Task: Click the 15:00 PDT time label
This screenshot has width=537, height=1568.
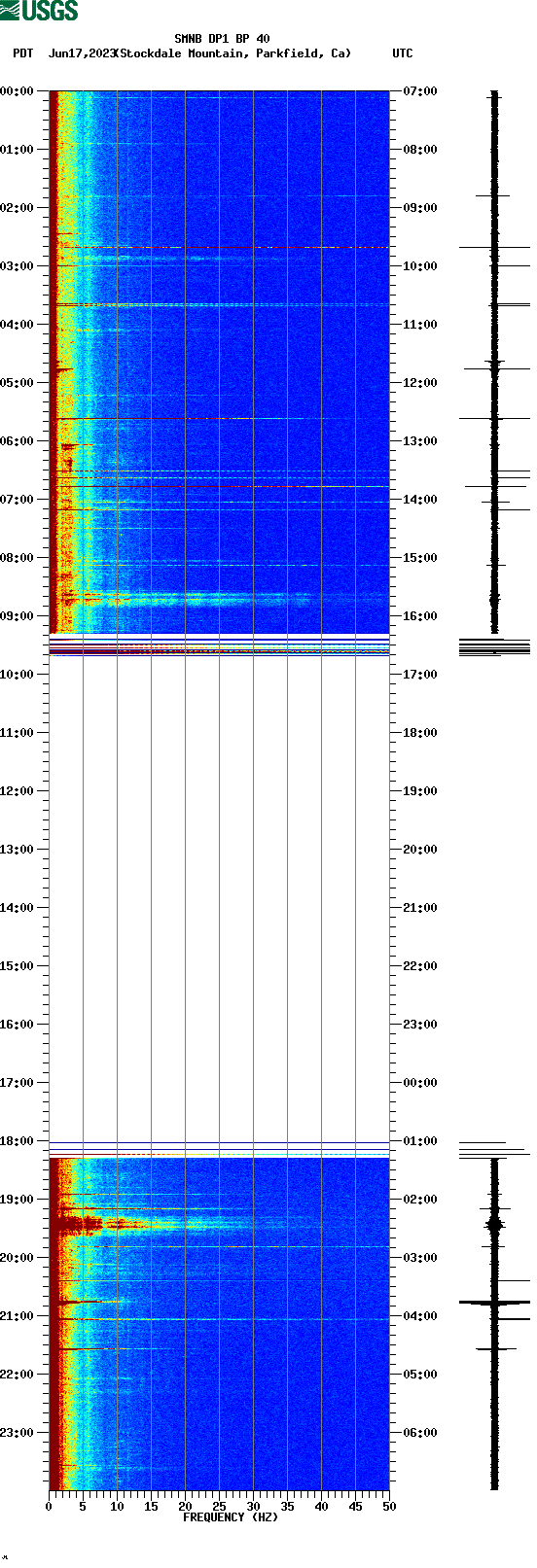Action: 18,966
